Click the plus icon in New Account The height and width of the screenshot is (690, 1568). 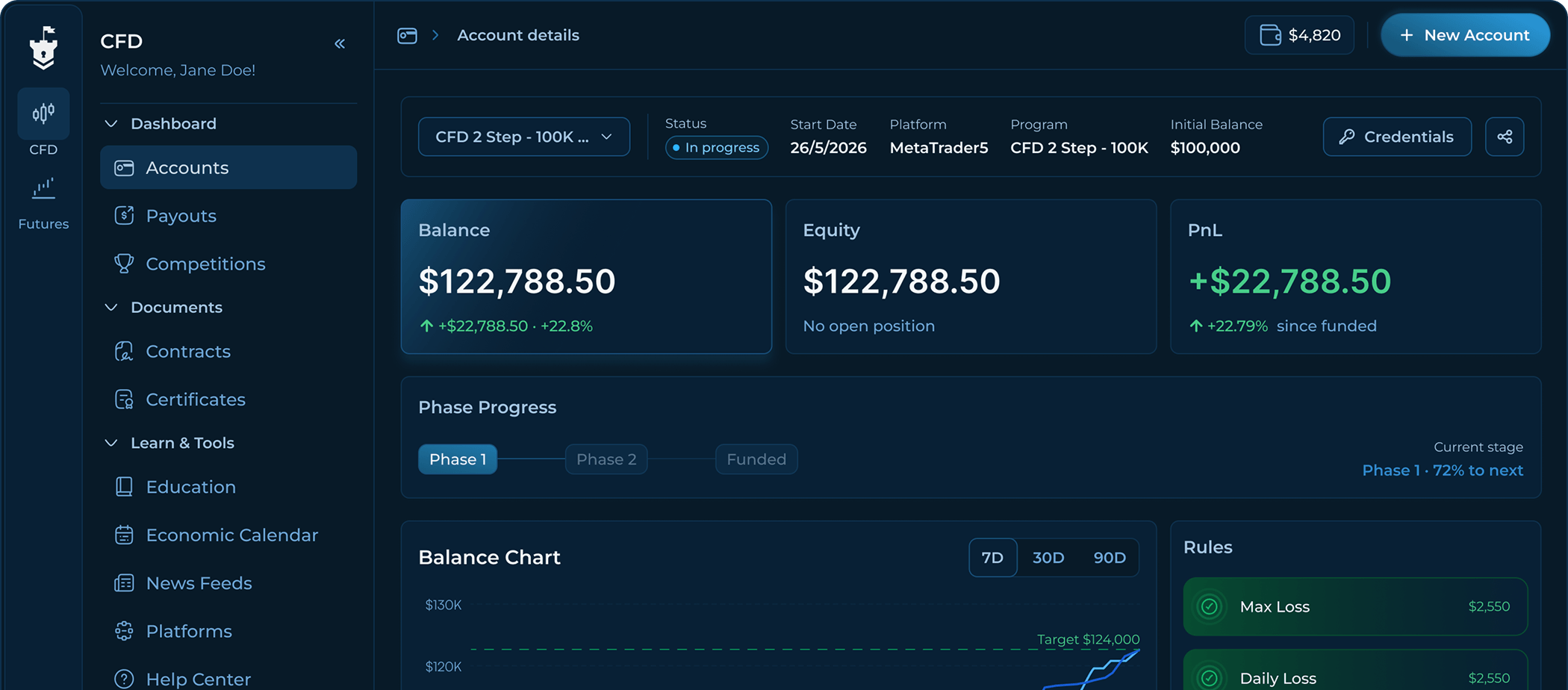click(x=1407, y=35)
